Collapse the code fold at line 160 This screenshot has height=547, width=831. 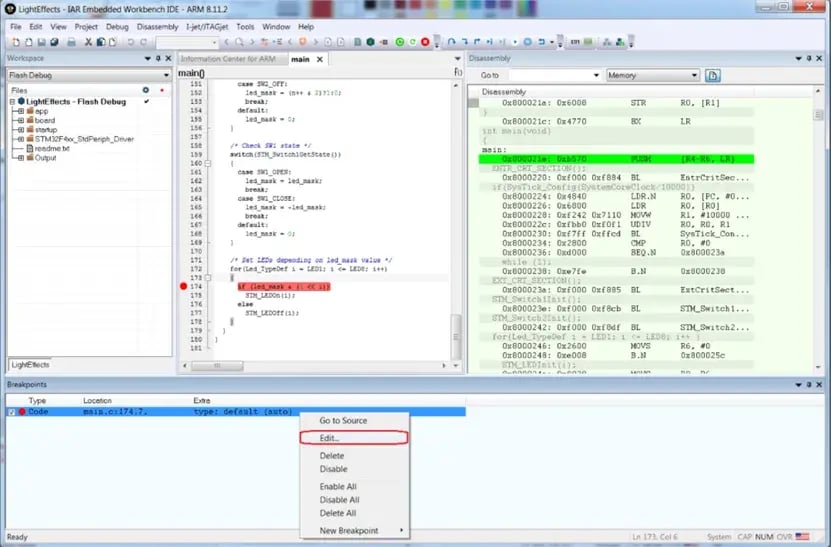point(208,163)
